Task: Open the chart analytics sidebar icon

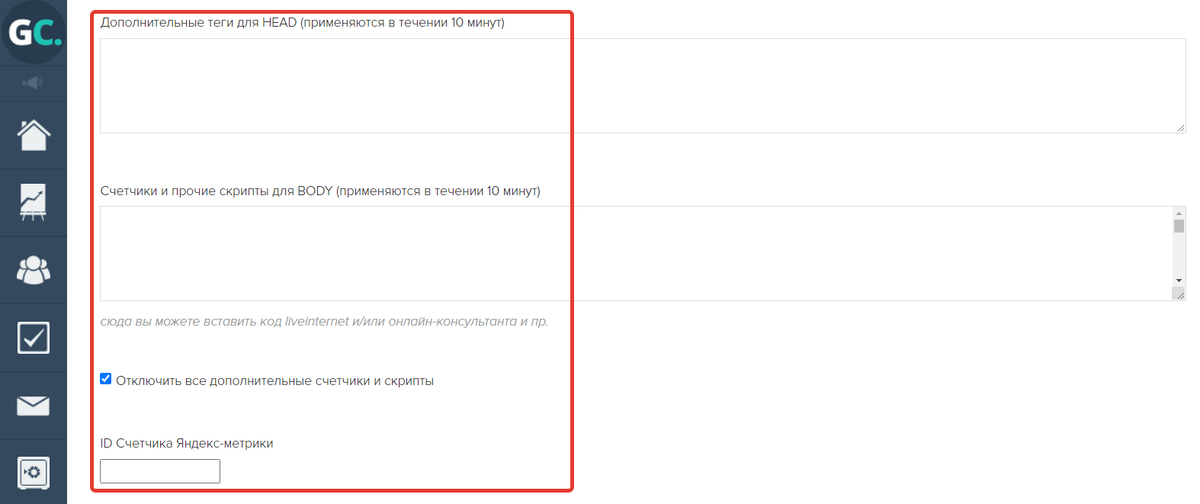Action: click(x=33, y=201)
